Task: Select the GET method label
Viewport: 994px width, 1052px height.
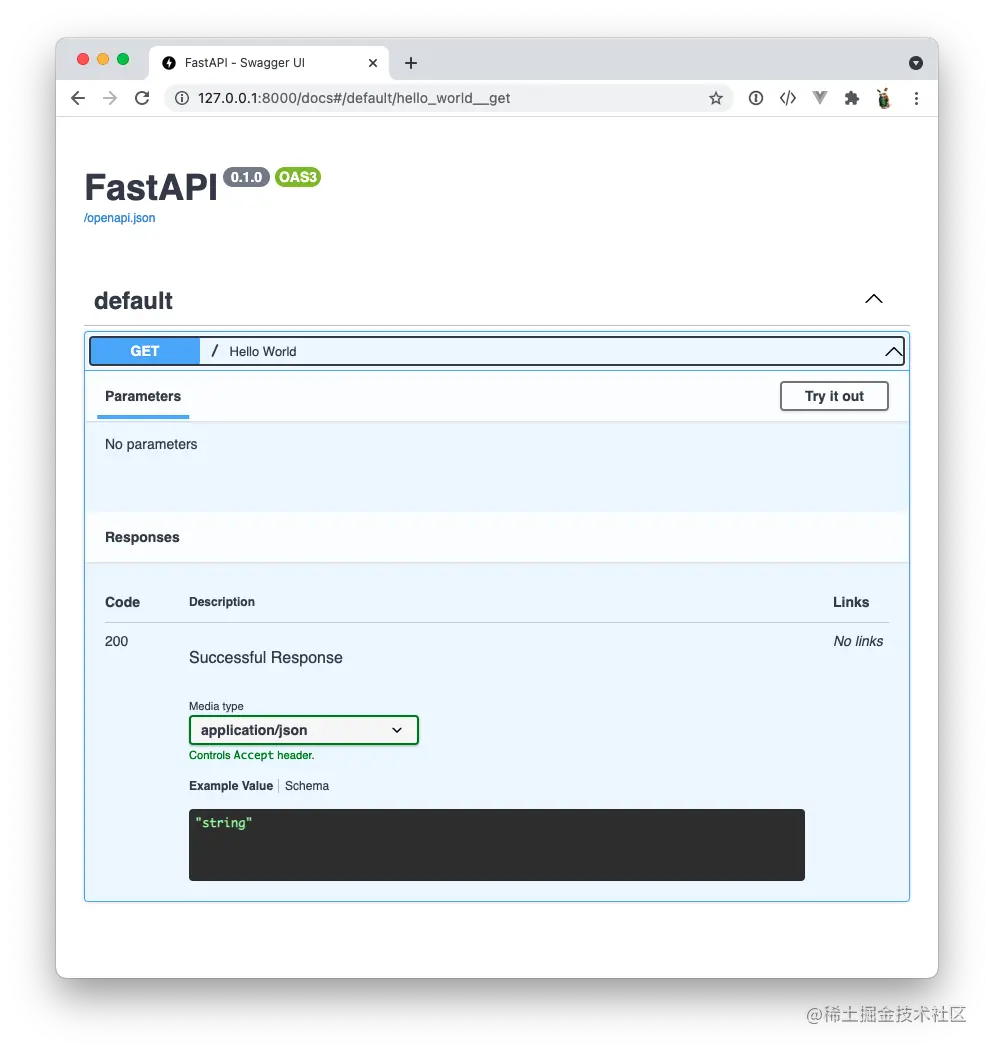Action: [x=144, y=351]
